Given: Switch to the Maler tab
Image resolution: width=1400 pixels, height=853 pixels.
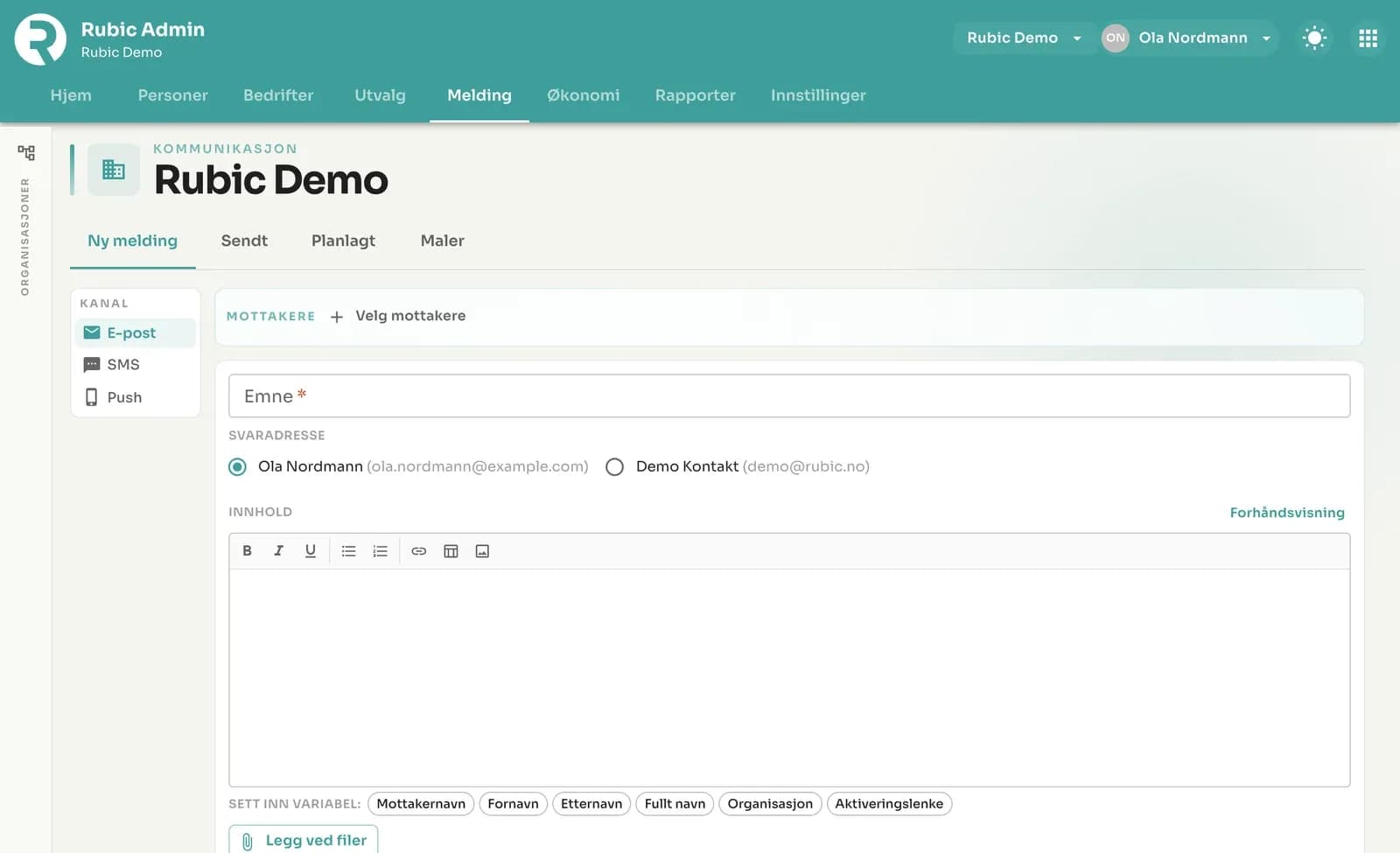Looking at the screenshot, I should click(x=443, y=241).
